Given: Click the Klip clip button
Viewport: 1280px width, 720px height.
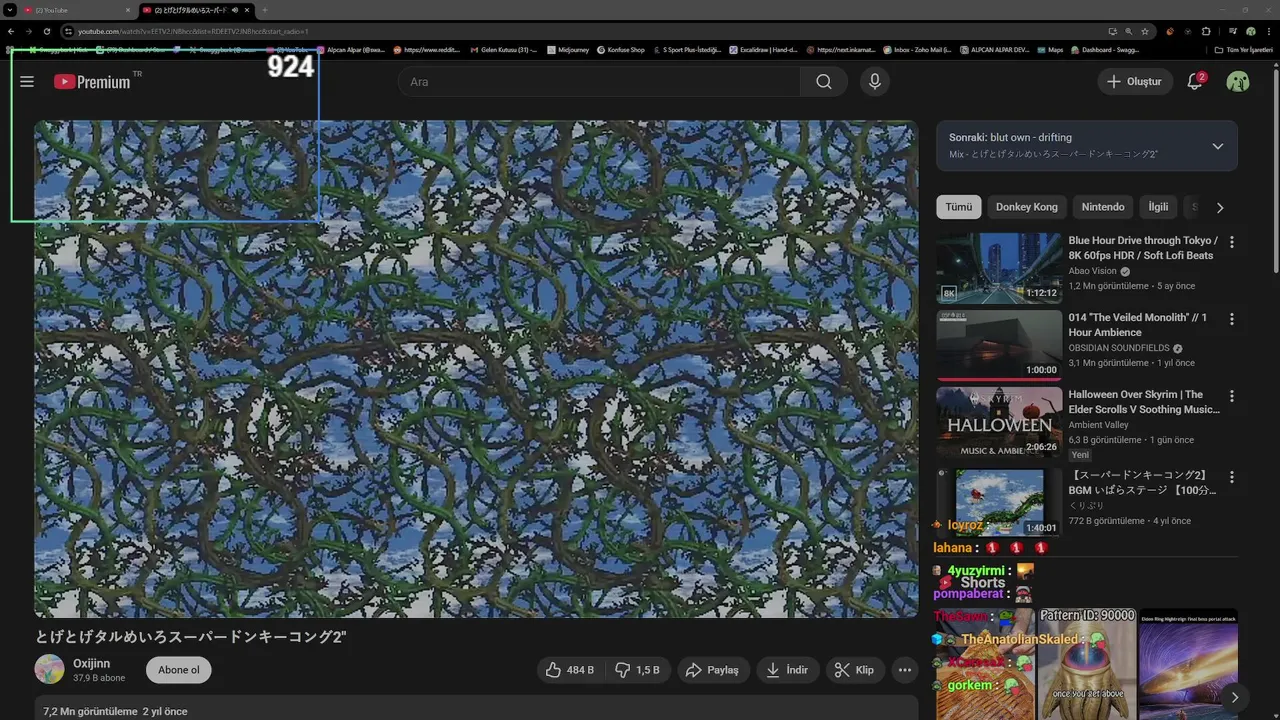Looking at the screenshot, I should (855, 670).
